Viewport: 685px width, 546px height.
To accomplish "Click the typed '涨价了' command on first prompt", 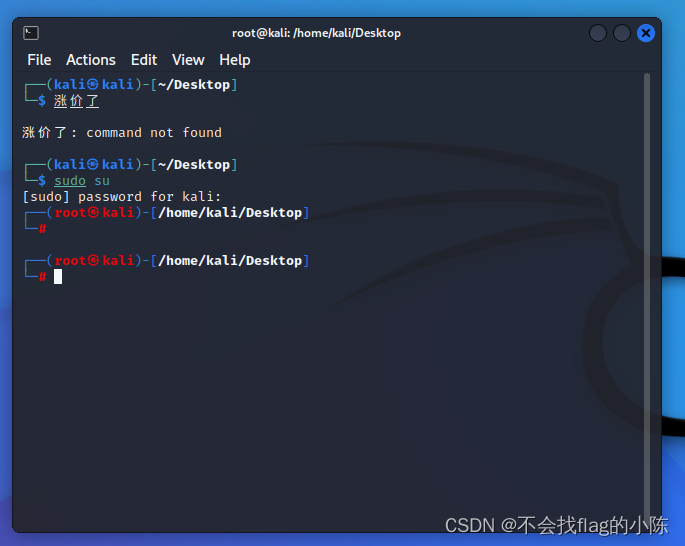I will pyautogui.click(x=76, y=101).
